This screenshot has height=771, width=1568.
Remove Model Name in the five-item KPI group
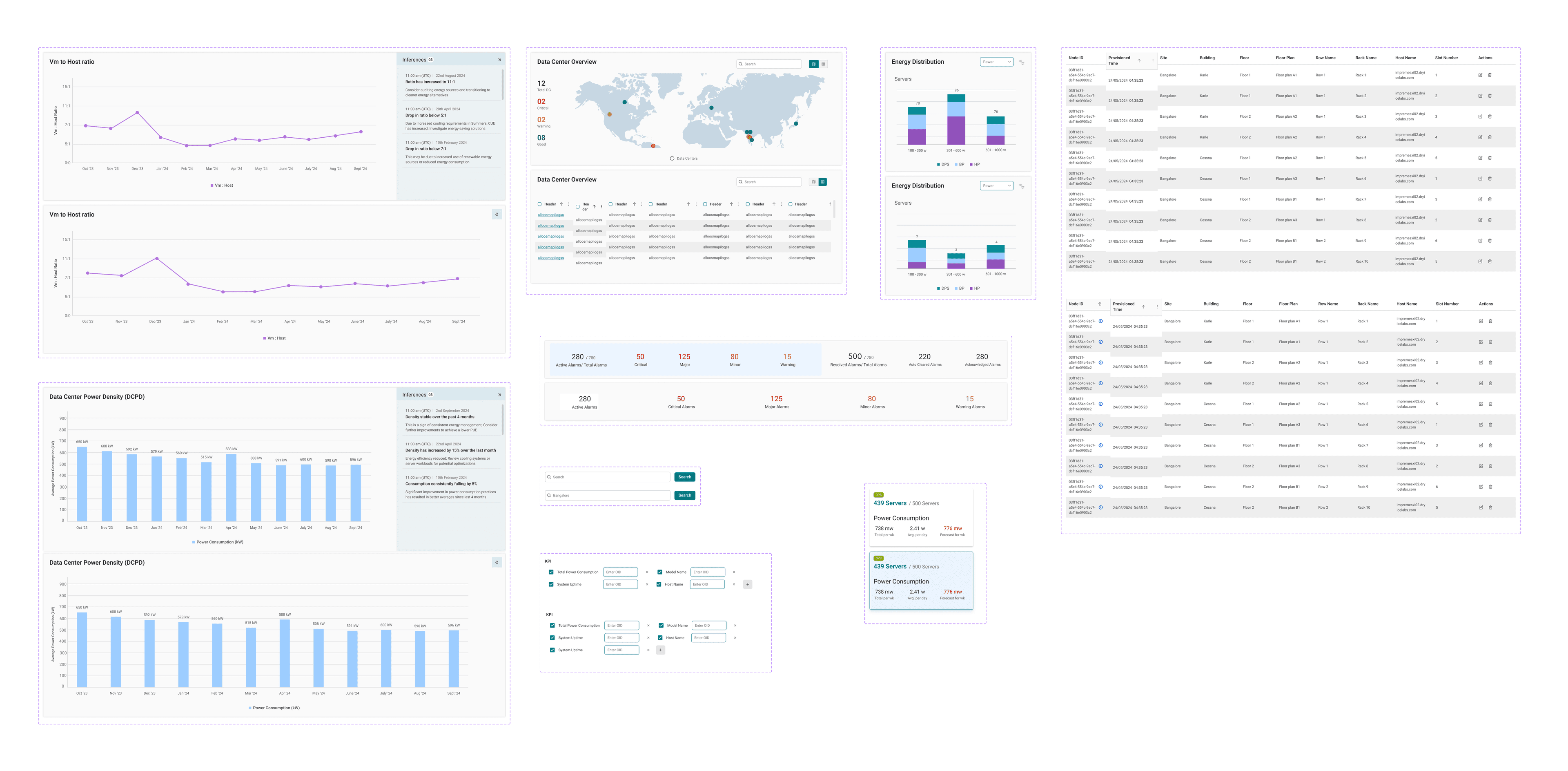[735, 626]
